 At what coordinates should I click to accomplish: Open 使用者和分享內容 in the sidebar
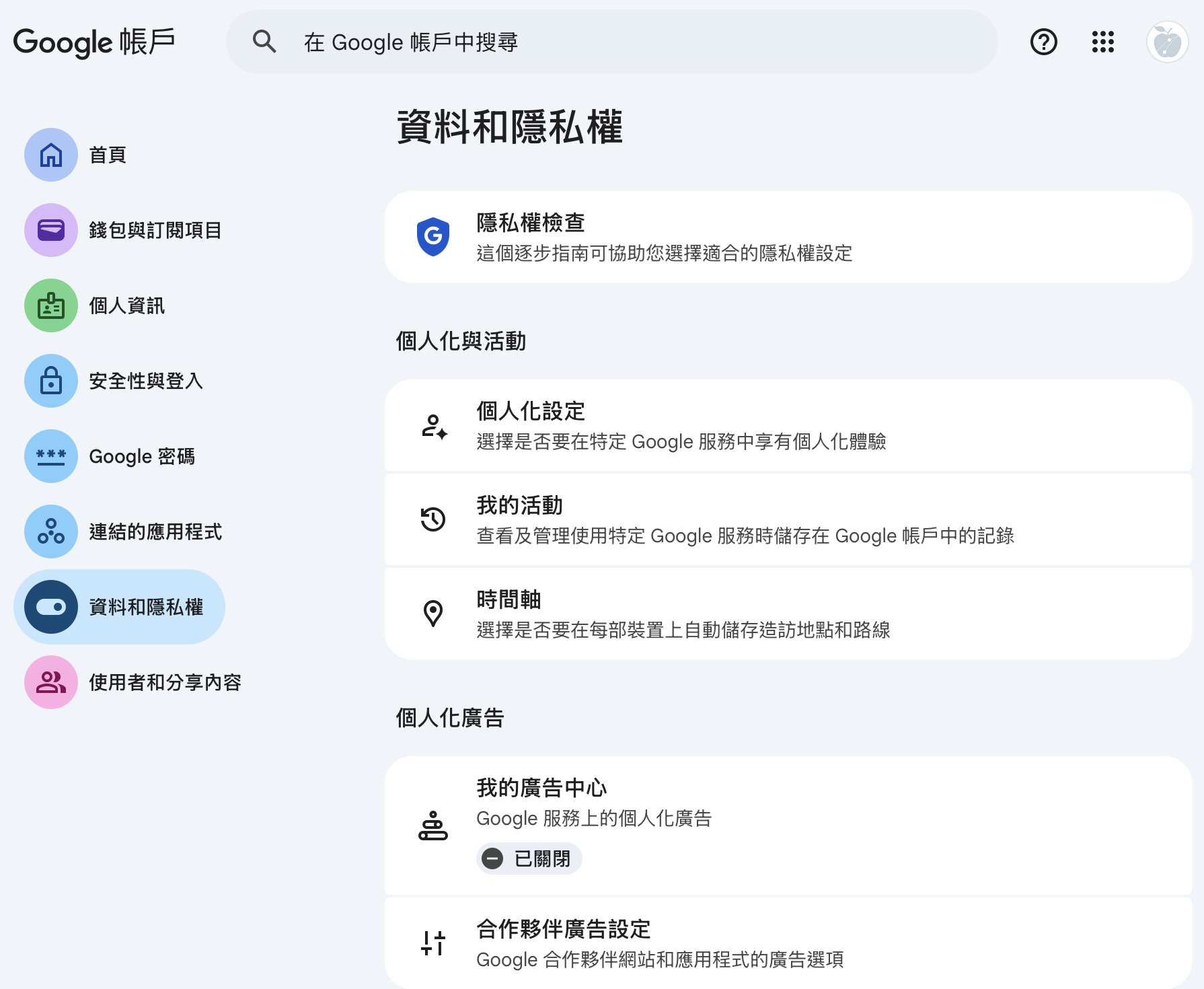pyautogui.click(x=165, y=682)
